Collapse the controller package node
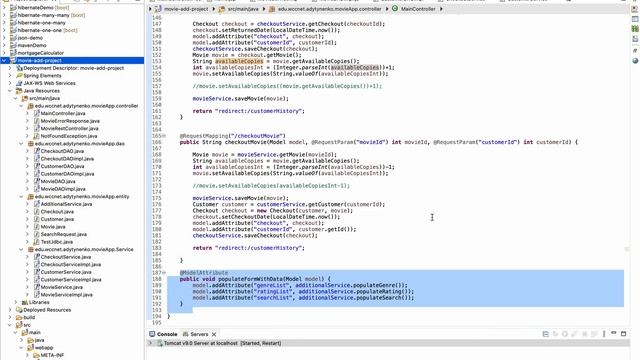The width and height of the screenshot is (640, 360). pyautogui.click(x=22, y=106)
